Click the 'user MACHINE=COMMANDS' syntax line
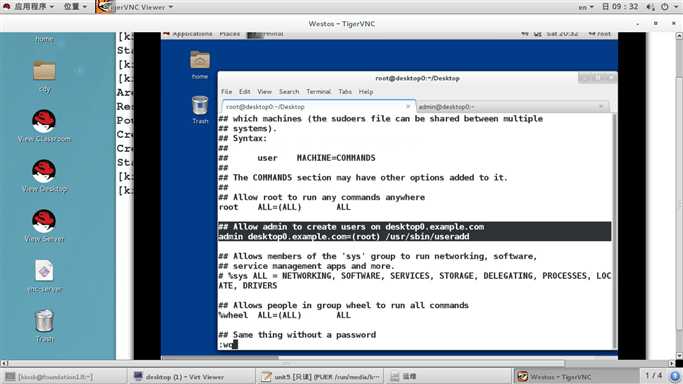Image resolution: width=683 pixels, height=384 pixels. coord(316,158)
